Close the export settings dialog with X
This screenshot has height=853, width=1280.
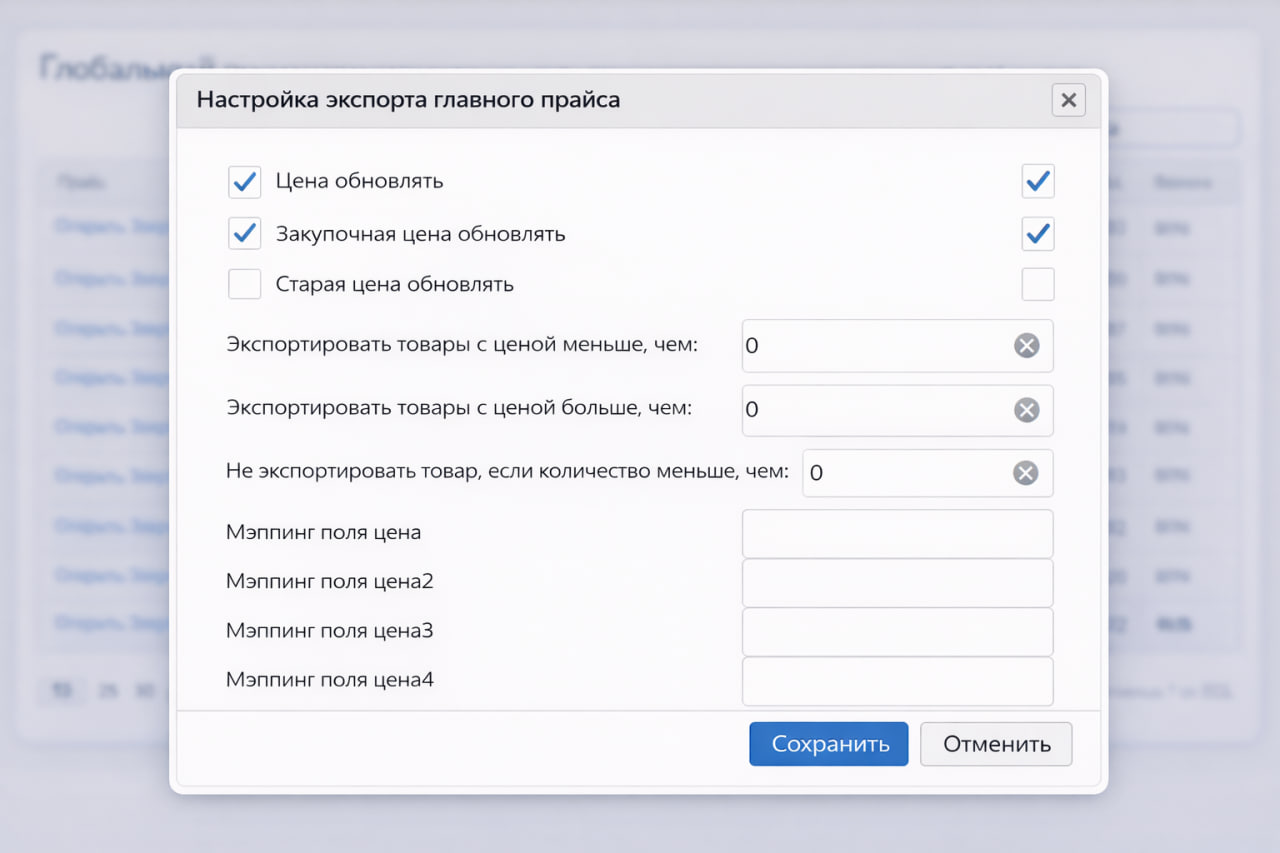1068,100
